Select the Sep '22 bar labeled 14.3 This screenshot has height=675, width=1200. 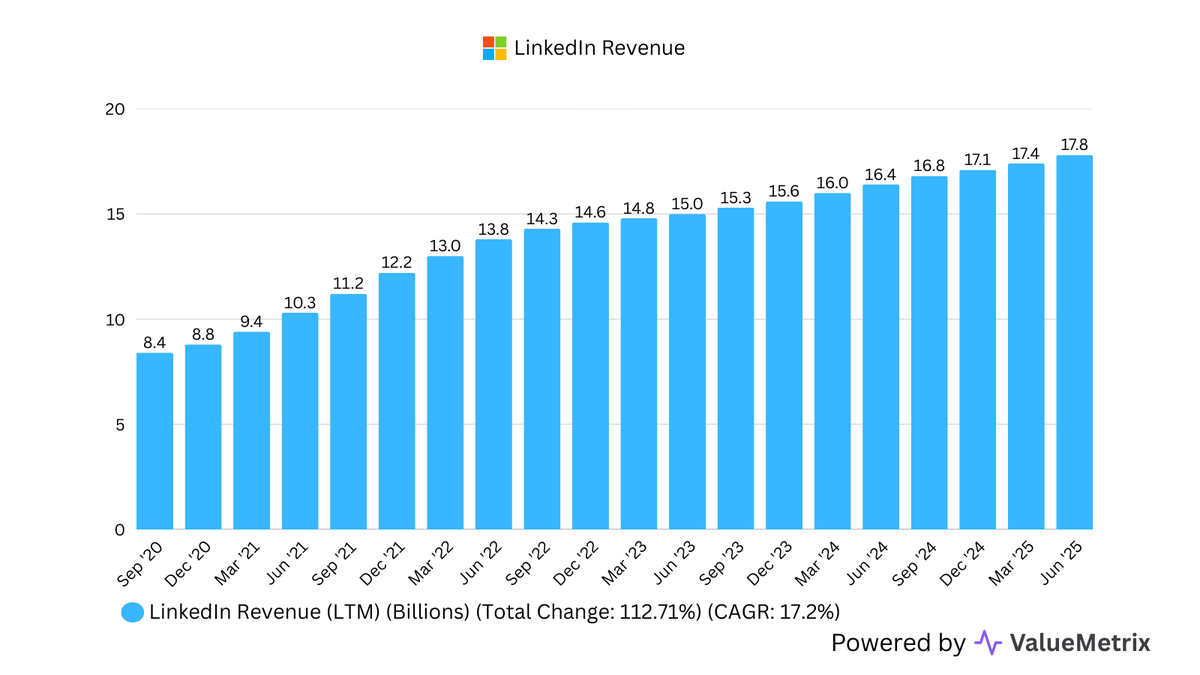tap(542, 379)
